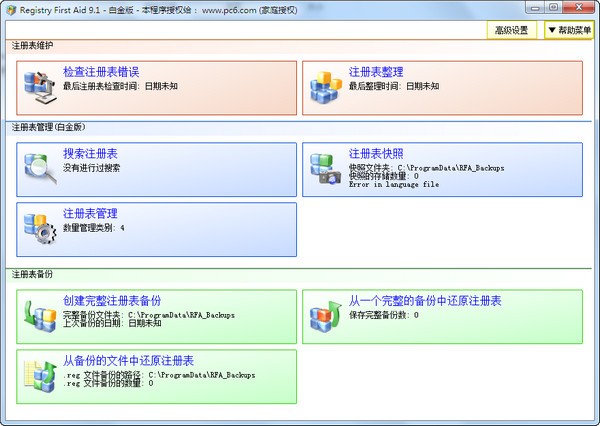Click the registry snapshot camera icon
The image size is (600, 426).
coord(325,169)
